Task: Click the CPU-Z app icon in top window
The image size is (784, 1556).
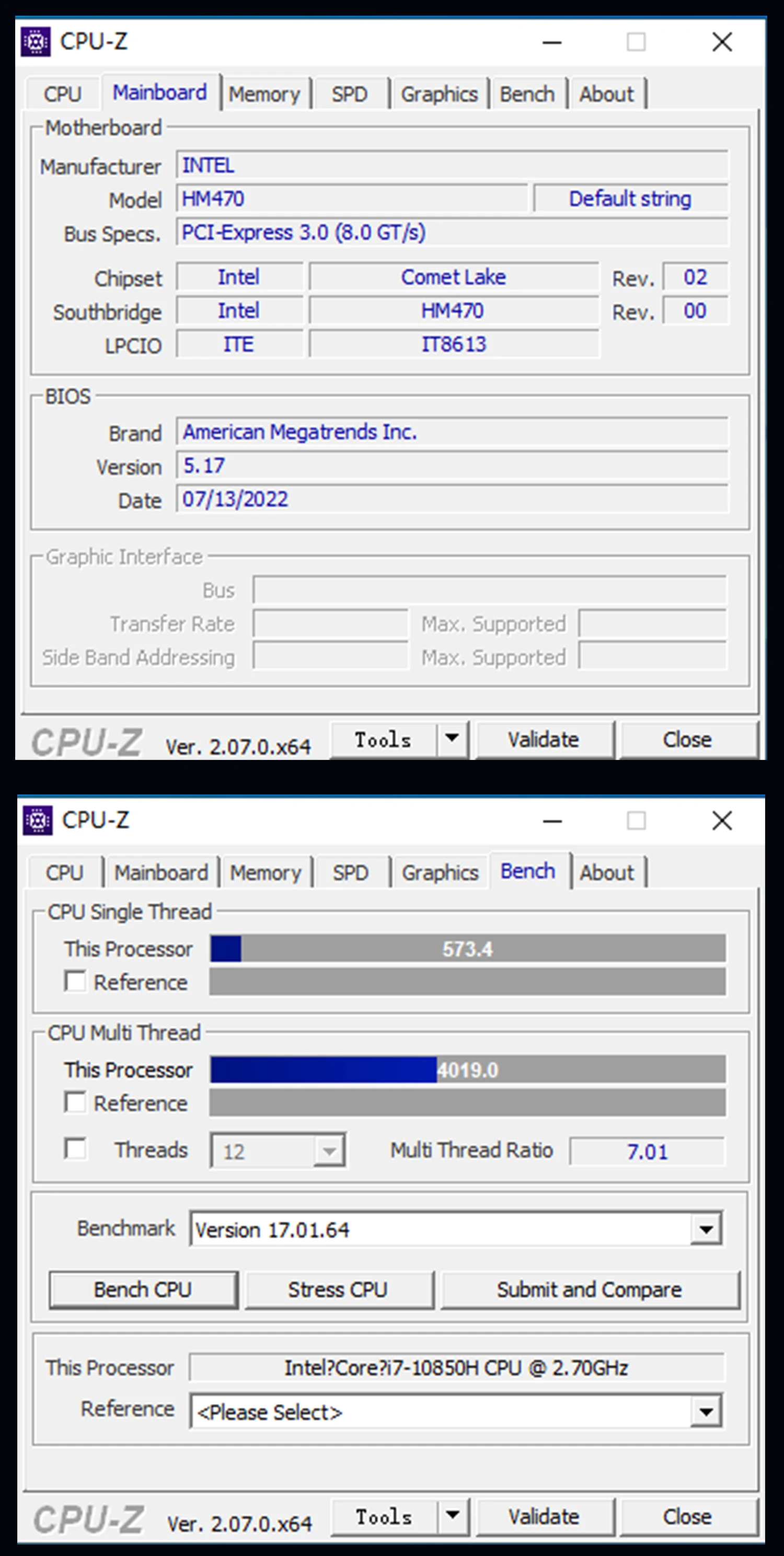Action: (x=36, y=42)
